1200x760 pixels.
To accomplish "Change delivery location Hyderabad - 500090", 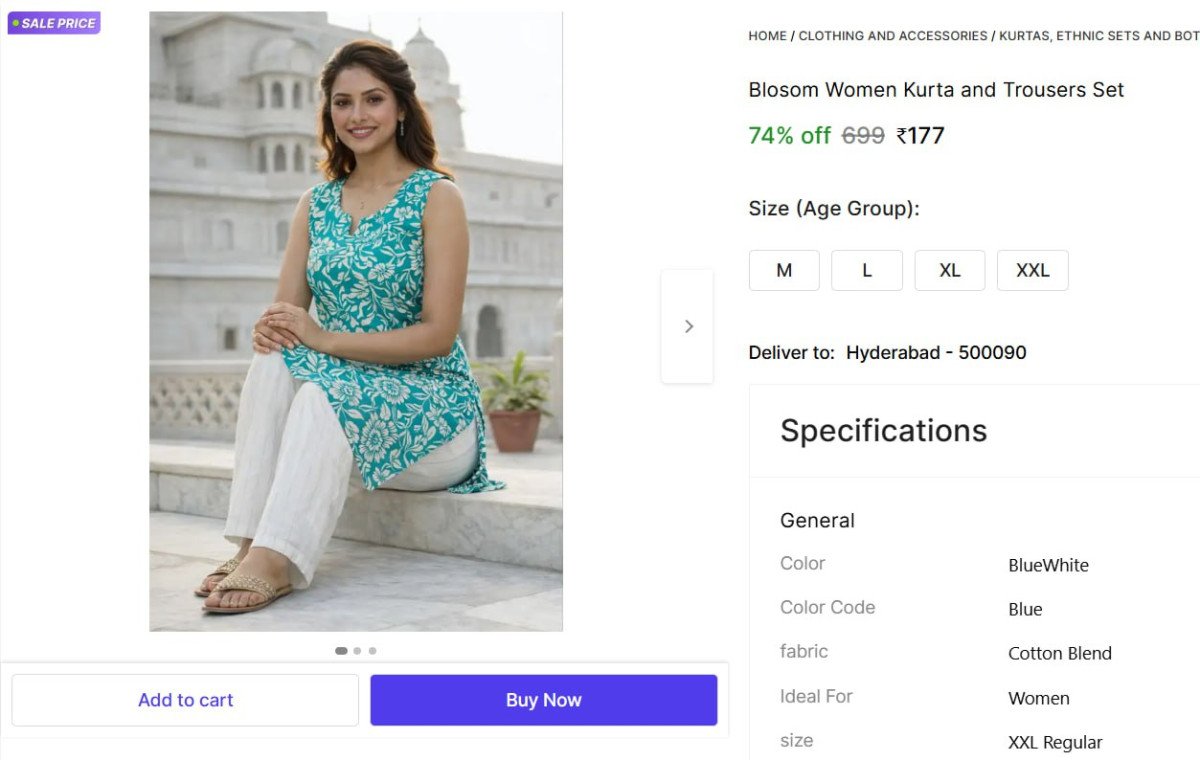I will (x=936, y=353).
